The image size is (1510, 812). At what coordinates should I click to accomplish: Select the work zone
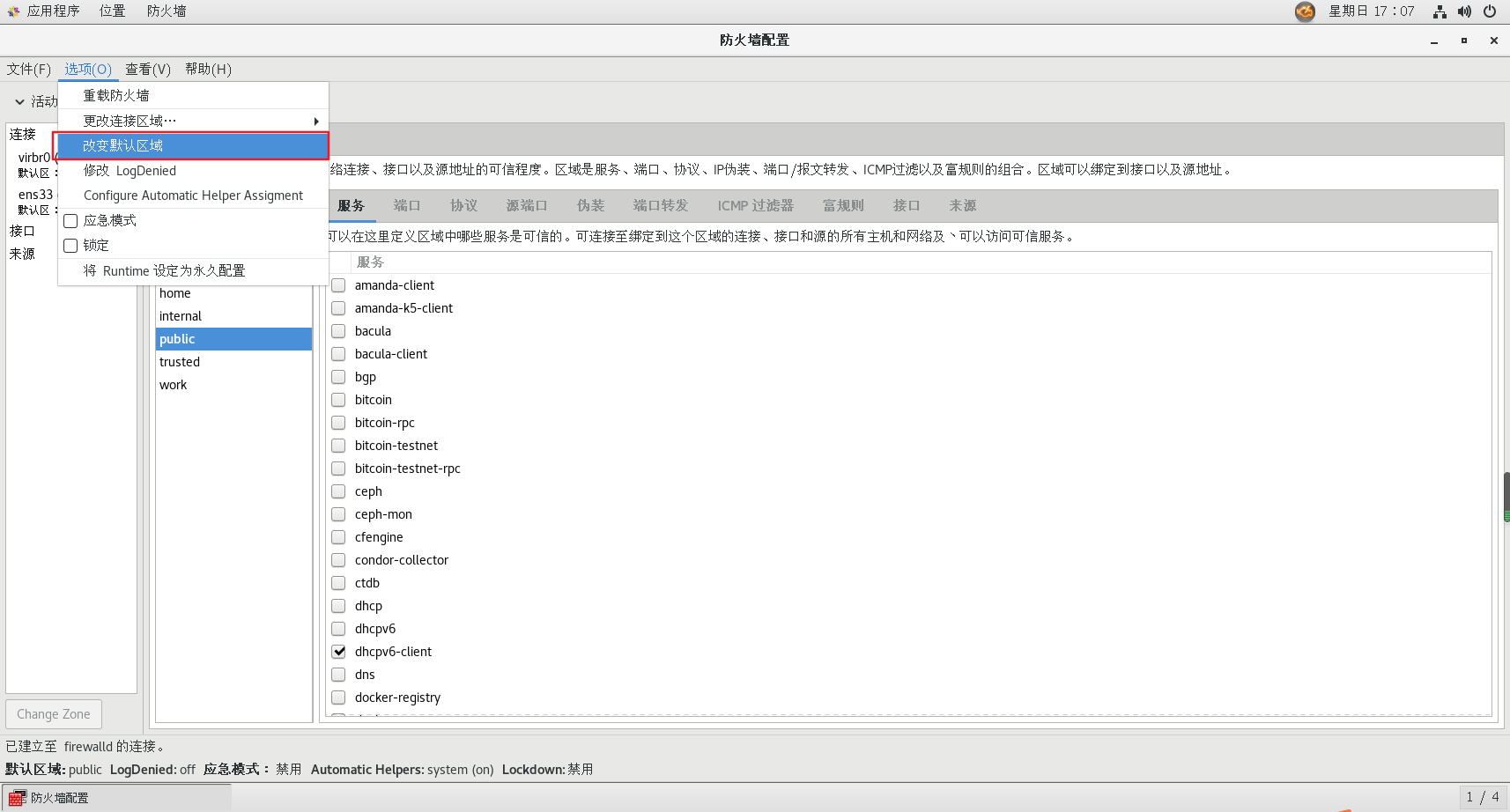233,385
